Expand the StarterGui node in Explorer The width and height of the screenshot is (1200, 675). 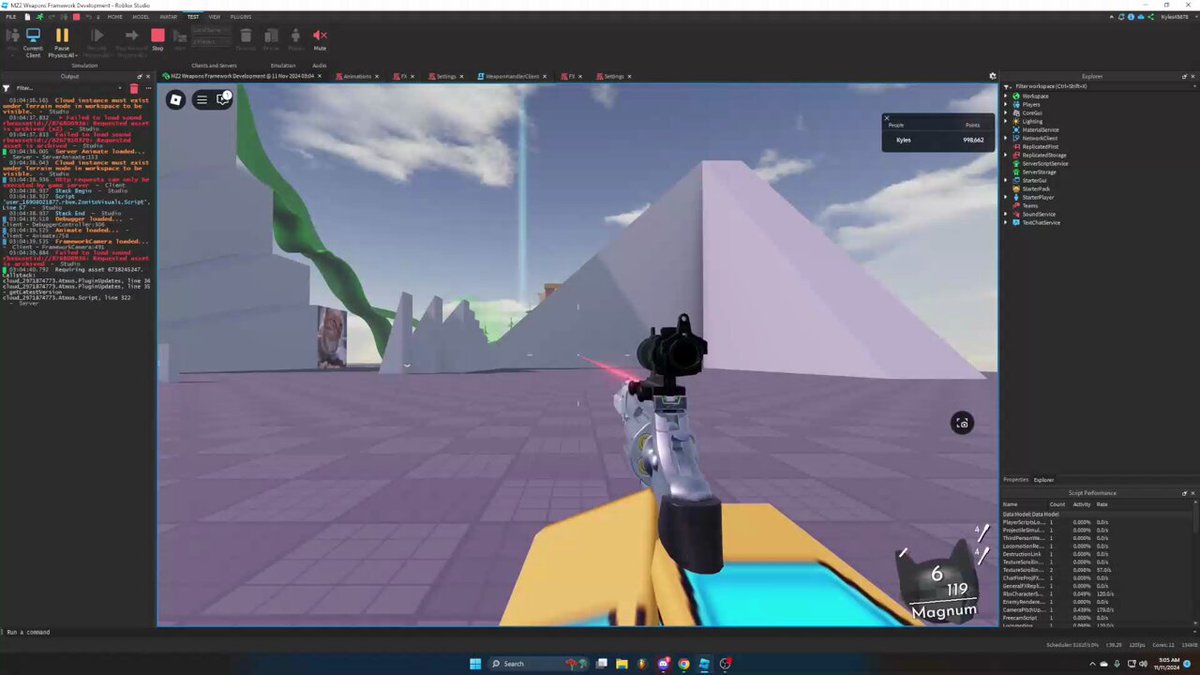tap(1007, 180)
